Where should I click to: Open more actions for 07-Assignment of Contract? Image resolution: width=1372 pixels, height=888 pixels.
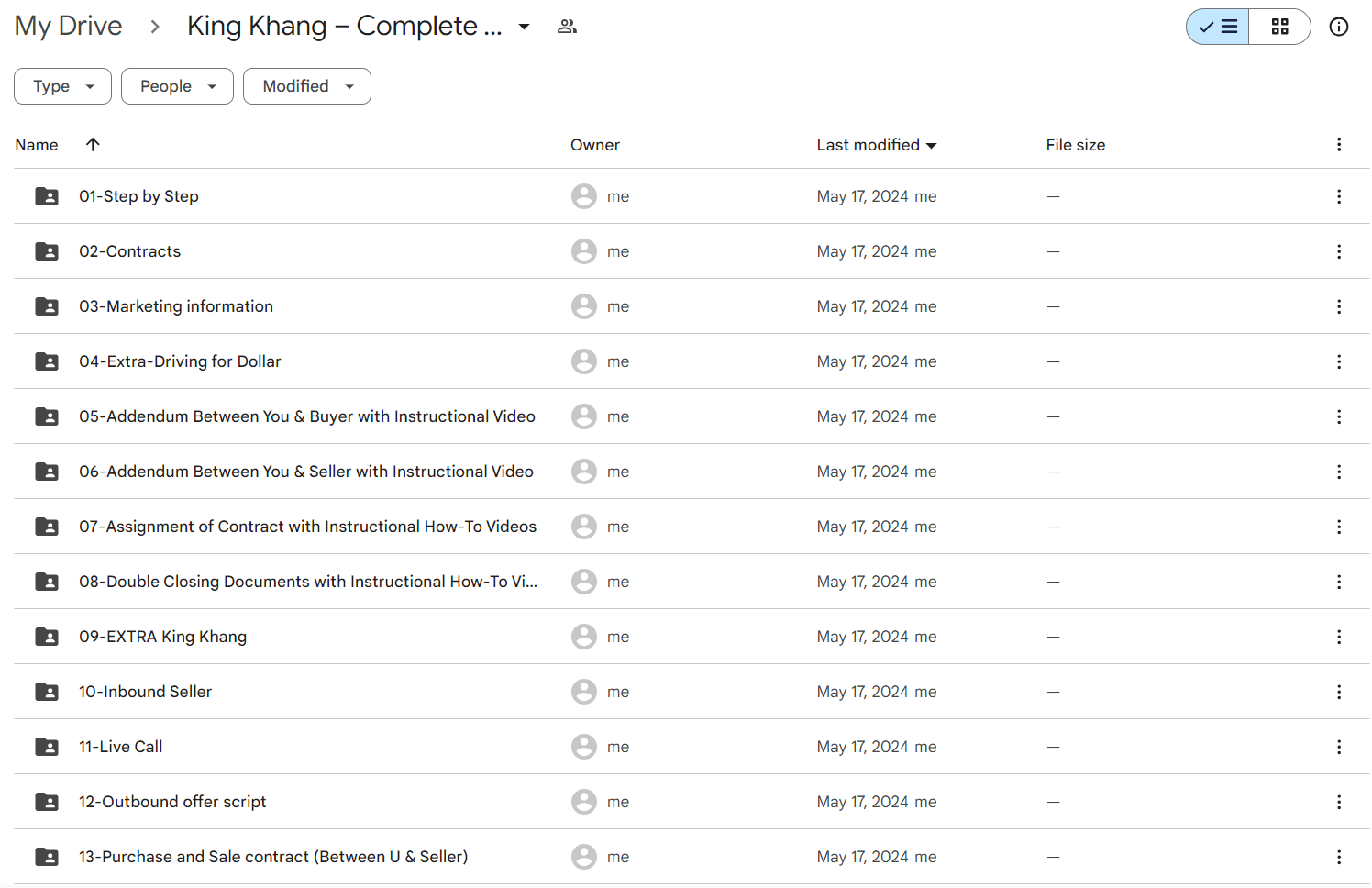click(x=1339, y=527)
